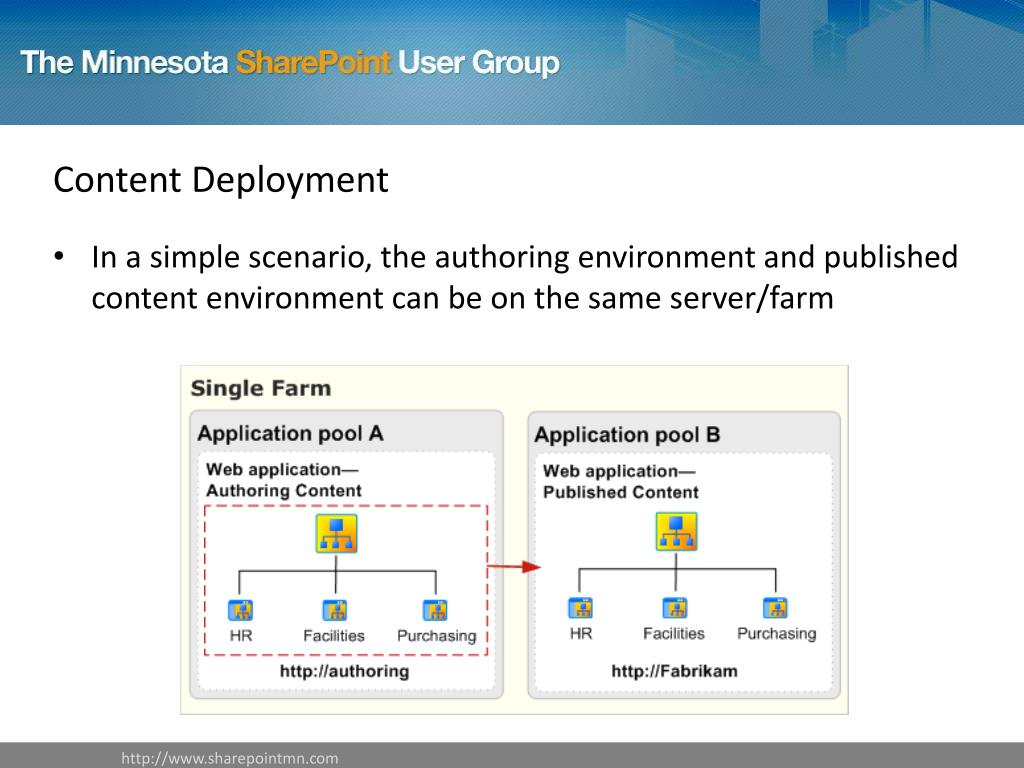Click the Application pool B heading

pyautogui.click(x=627, y=435)
